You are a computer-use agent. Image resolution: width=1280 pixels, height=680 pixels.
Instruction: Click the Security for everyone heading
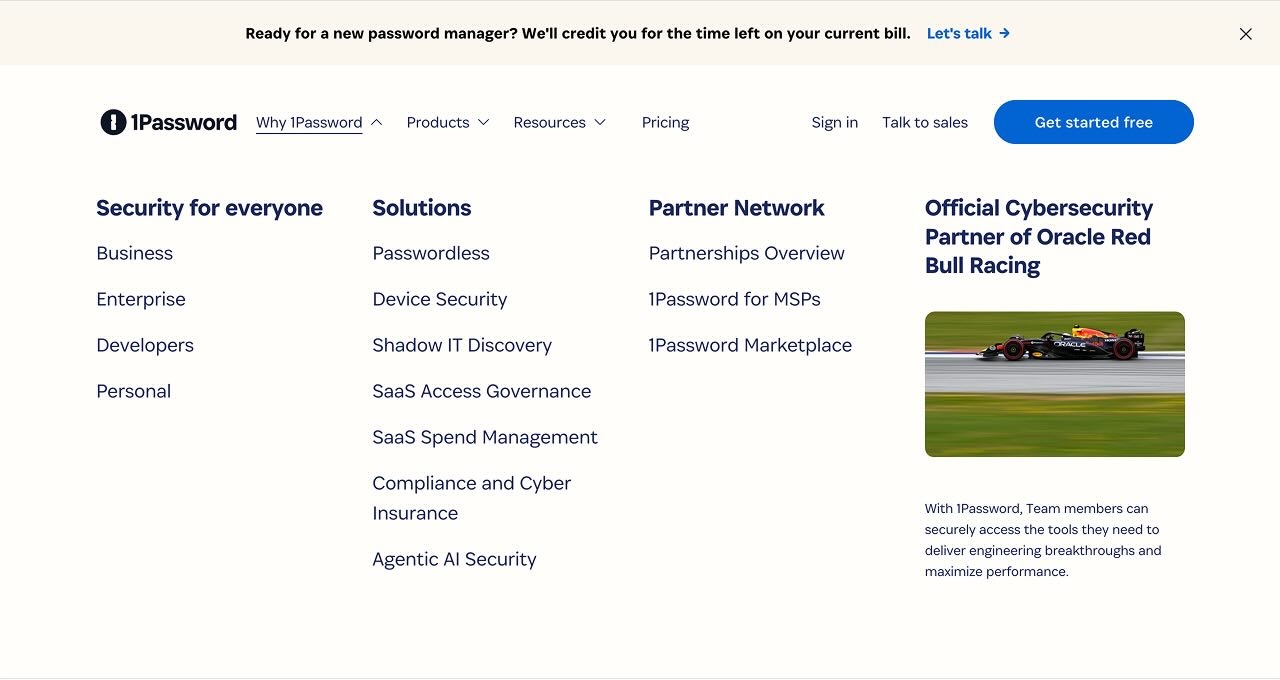click(x=209, y=208)
